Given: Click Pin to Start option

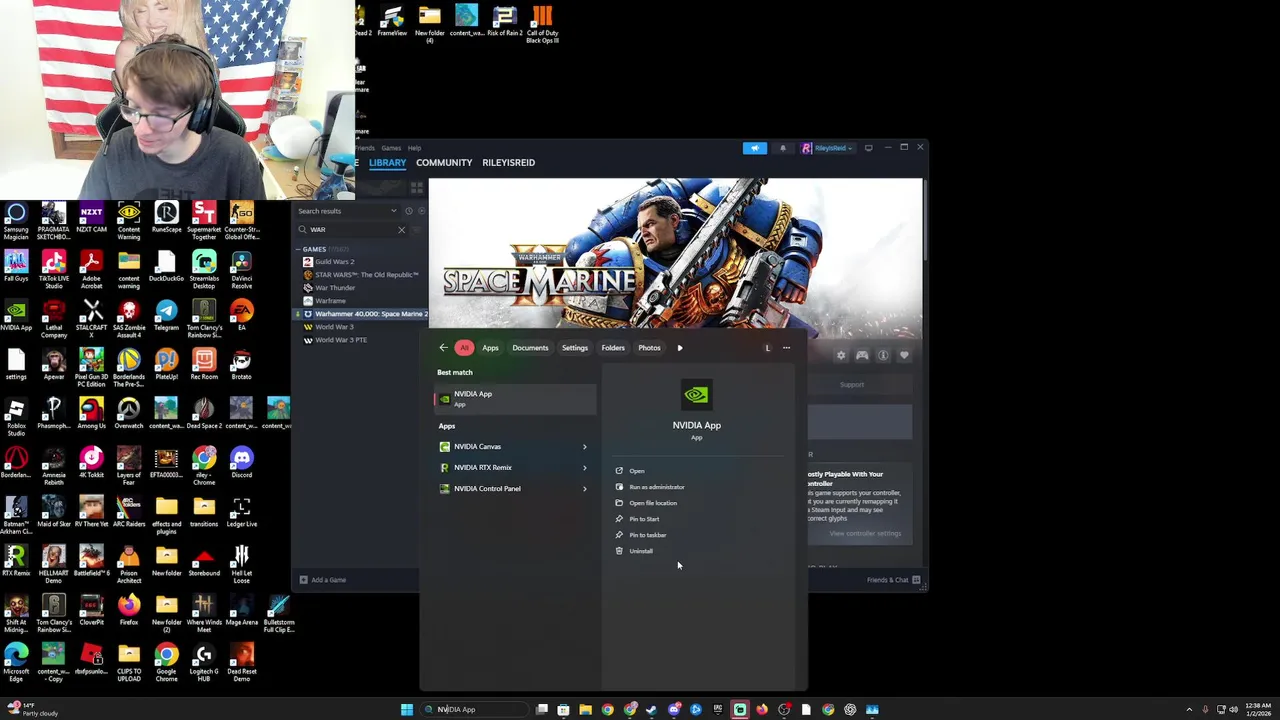Looking at the screenshot, I should pyautogui.click(x=643, y=519).
